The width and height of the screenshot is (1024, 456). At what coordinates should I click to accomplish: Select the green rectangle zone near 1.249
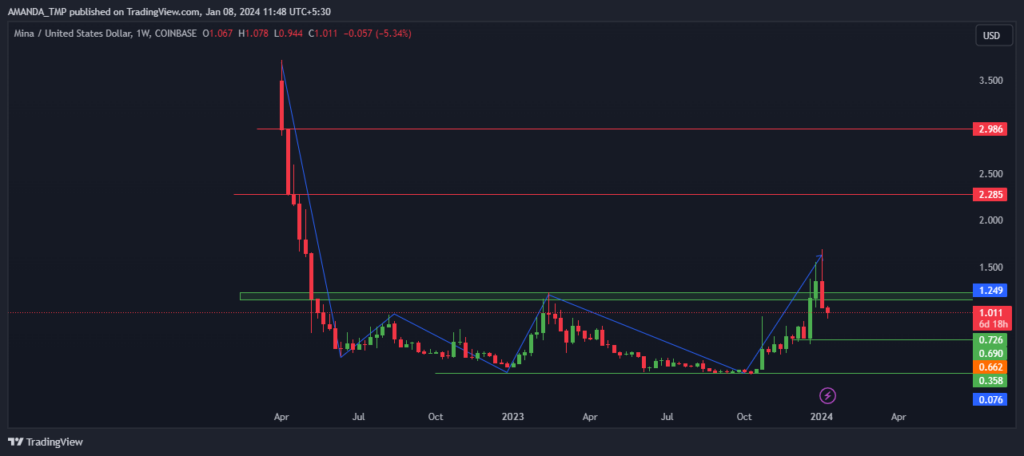tap(606, 296)
